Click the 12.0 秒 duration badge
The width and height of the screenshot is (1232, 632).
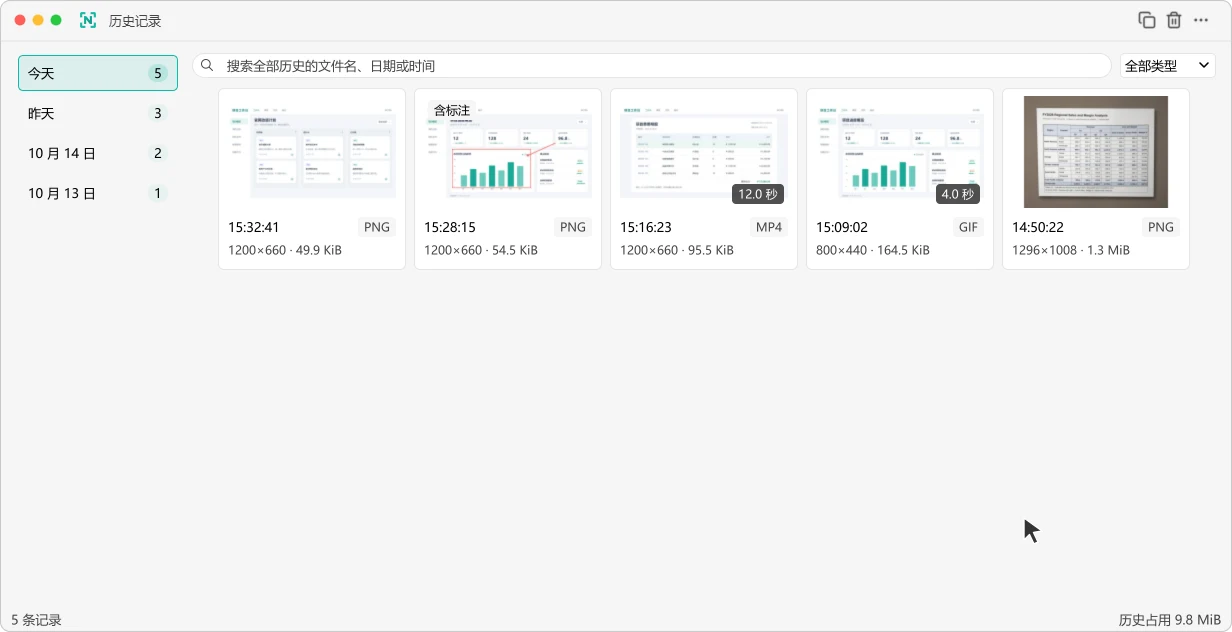click(x=758, y=194)
